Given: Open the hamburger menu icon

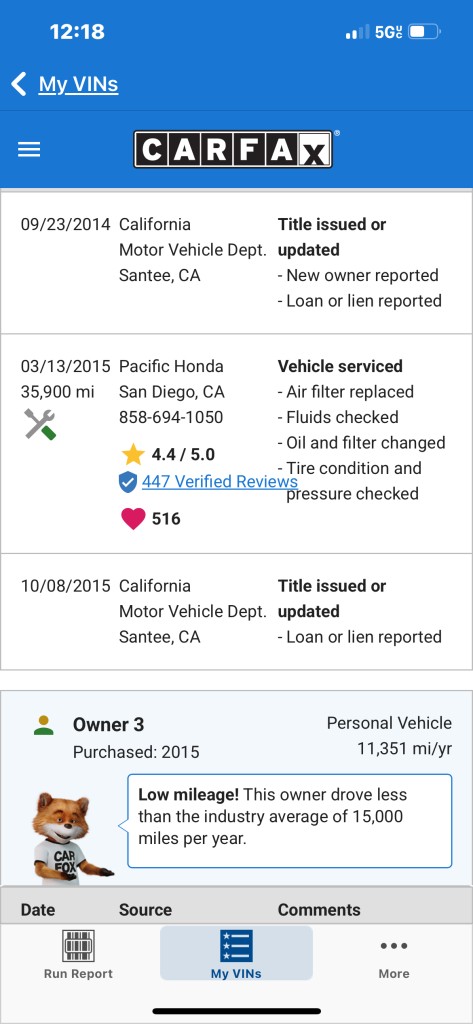Looking at the screenshot, I should [x=29, y=150].
